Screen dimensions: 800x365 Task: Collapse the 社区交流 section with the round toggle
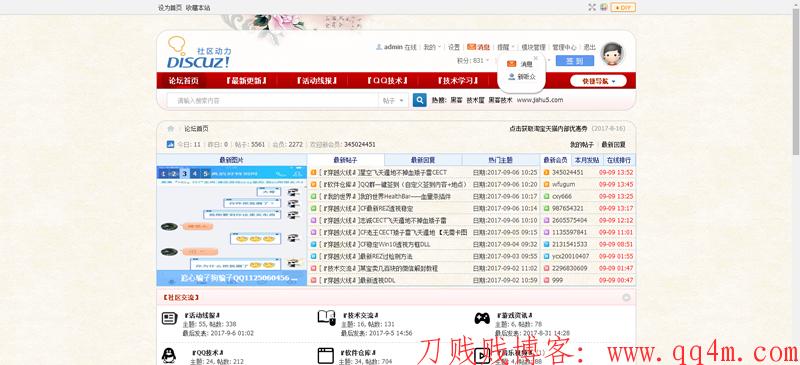coord(627,297)
